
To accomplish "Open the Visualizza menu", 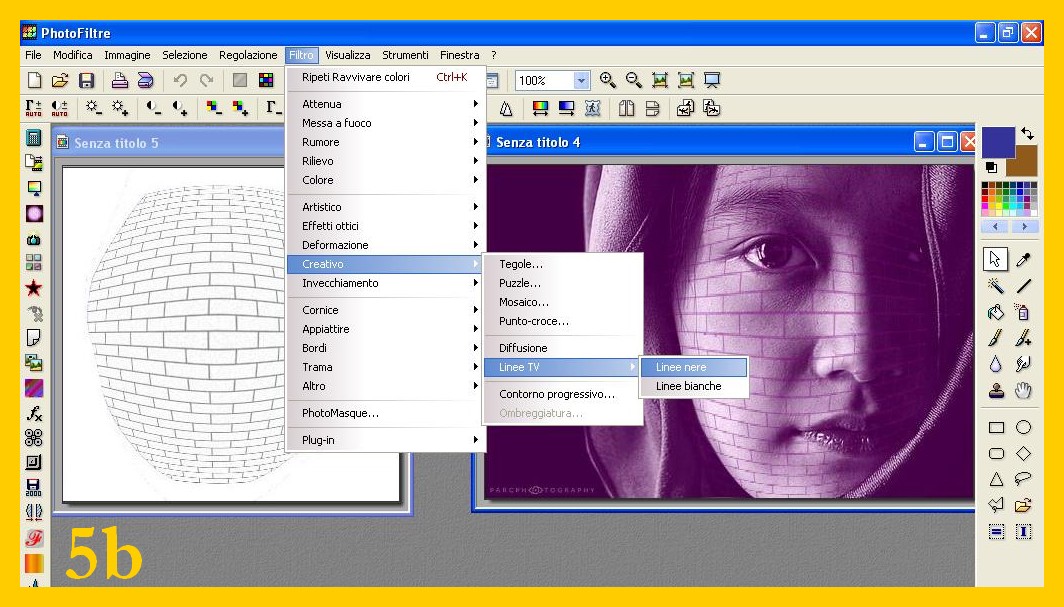I will point(347,55).
